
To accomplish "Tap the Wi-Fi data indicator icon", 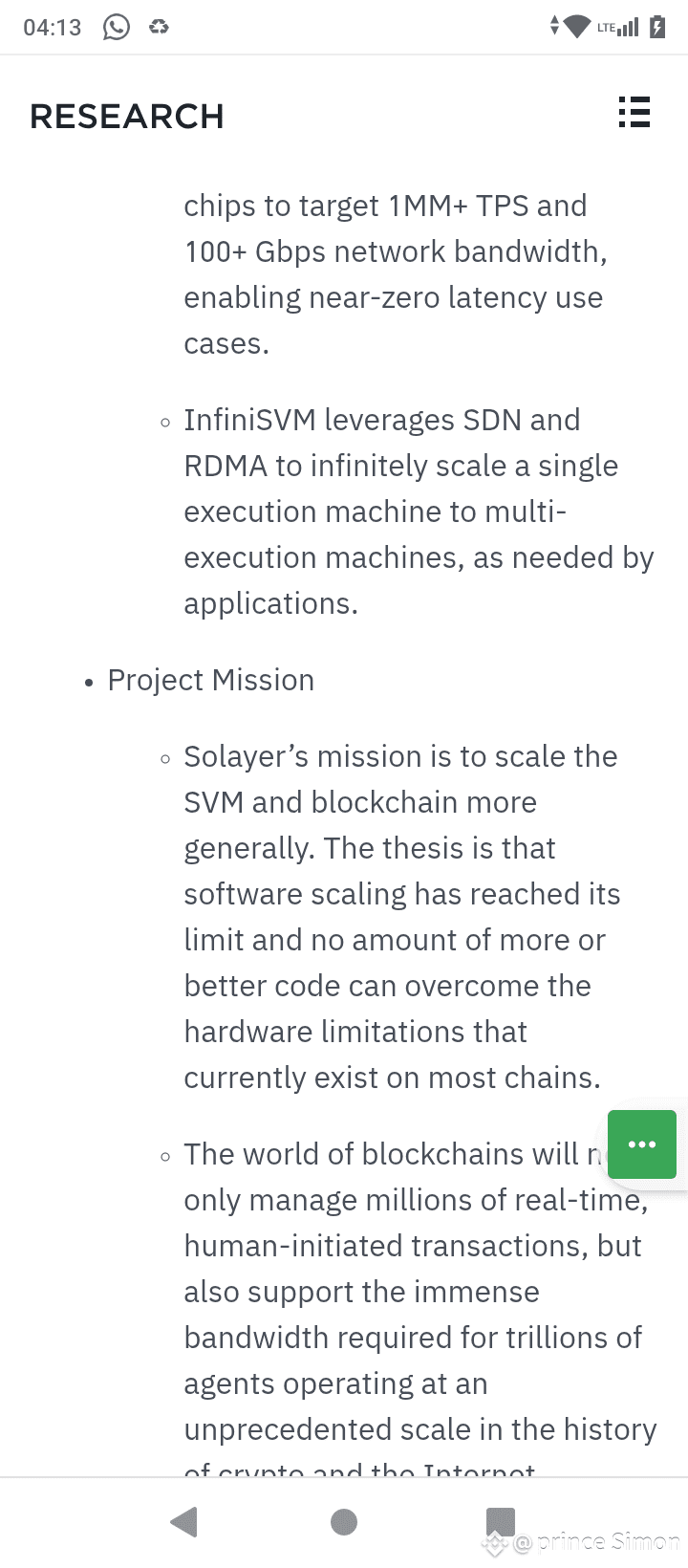I will point(570,27).
